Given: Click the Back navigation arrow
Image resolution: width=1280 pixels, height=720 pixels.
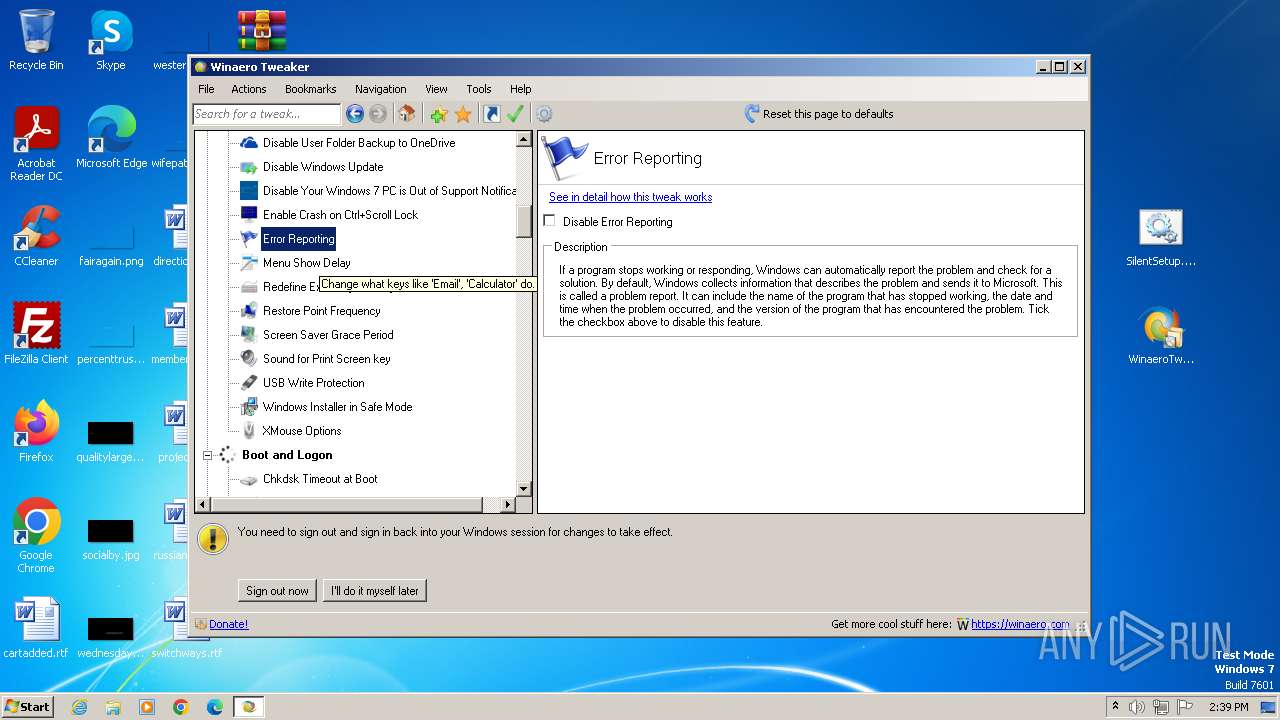Looking at the screenshot, I should tap(354, 114).
